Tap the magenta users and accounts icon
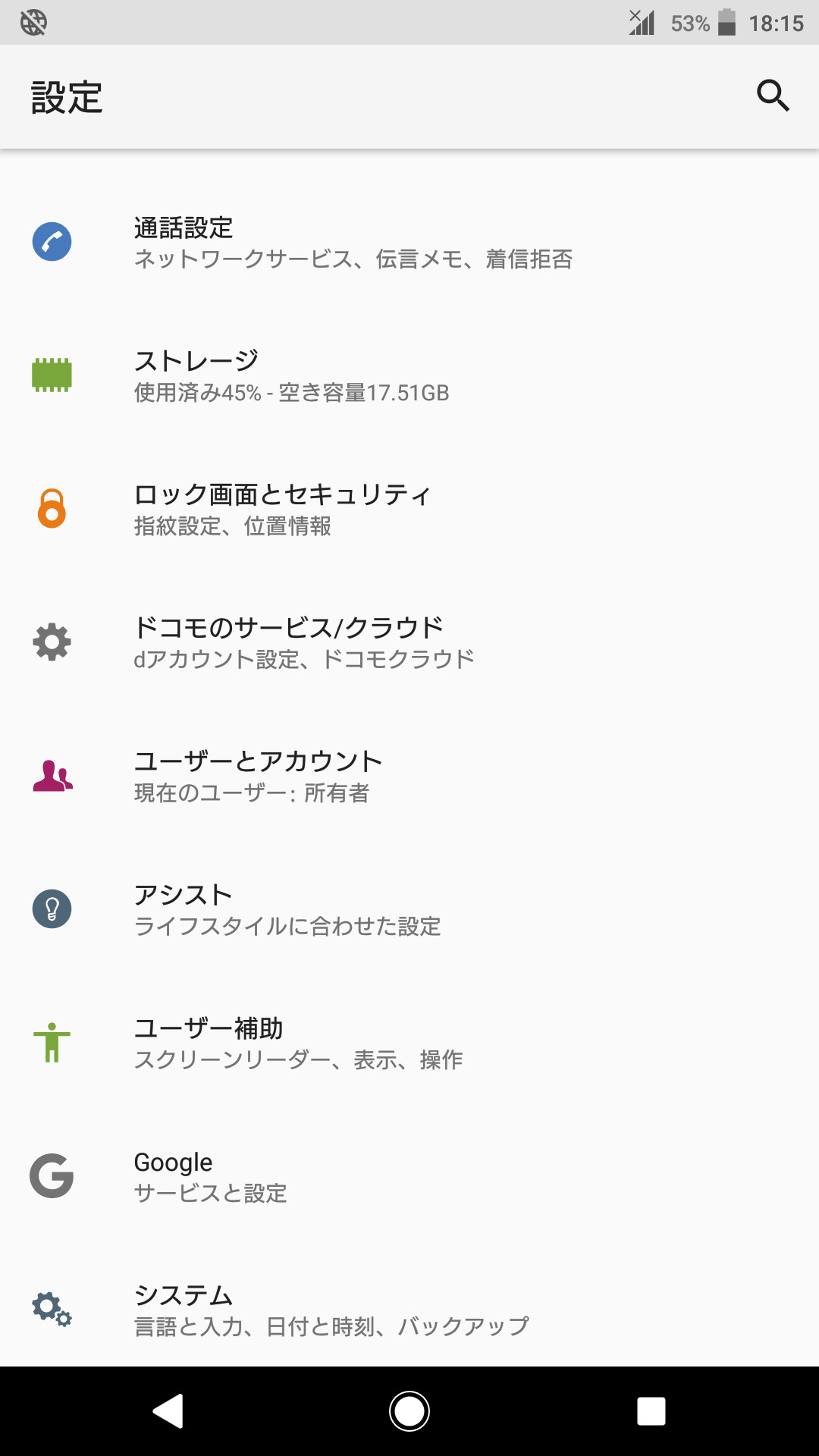 point(52,776)
